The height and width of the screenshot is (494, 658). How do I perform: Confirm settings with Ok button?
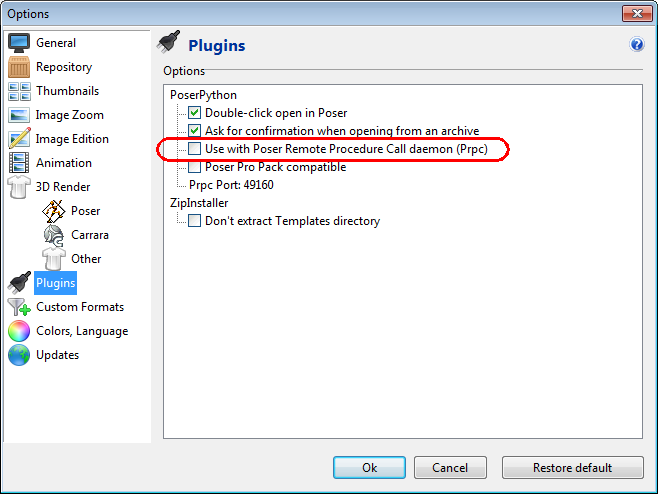369,468
